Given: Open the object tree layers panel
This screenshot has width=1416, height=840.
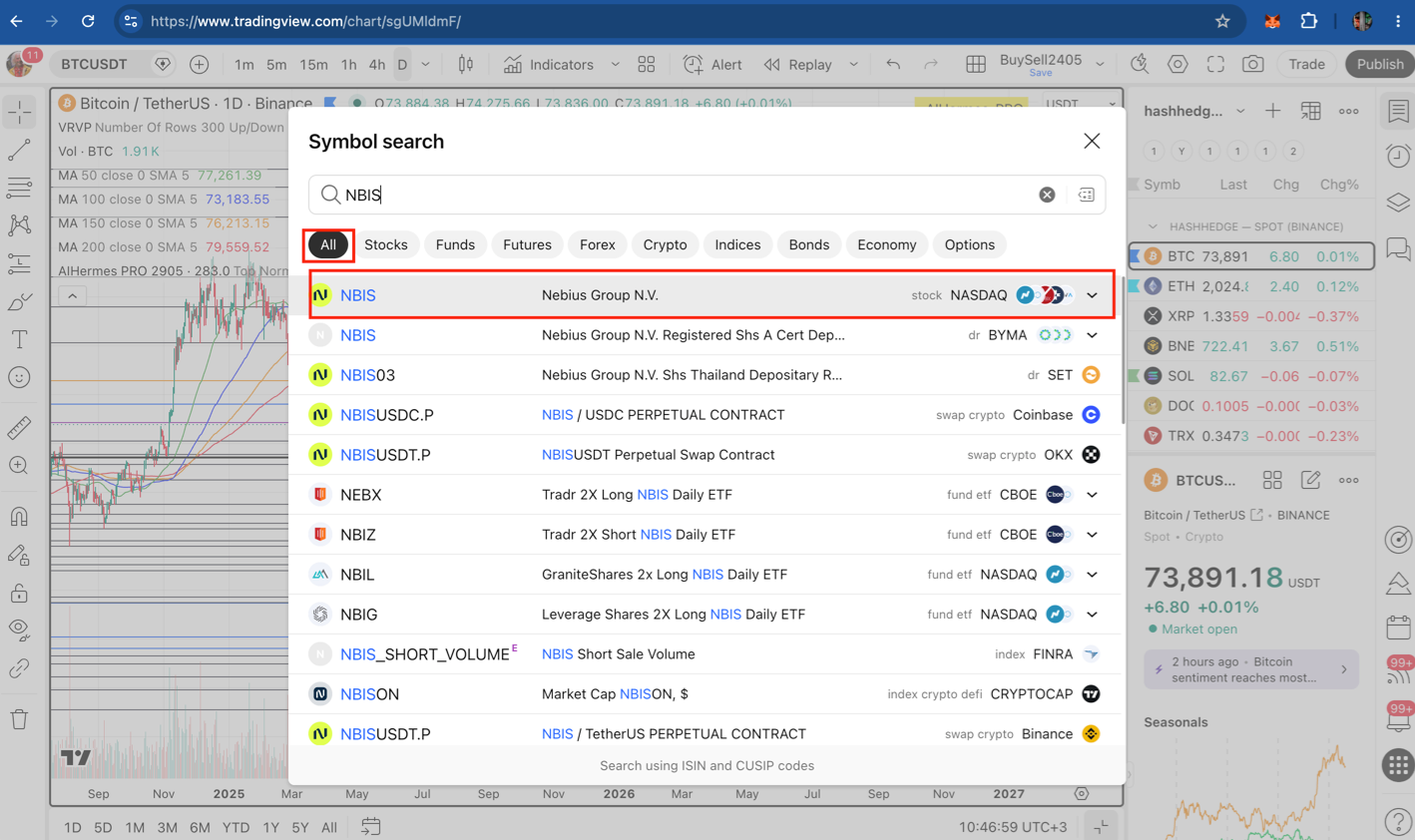Looking at the screenshot, I should [1398, 202].
